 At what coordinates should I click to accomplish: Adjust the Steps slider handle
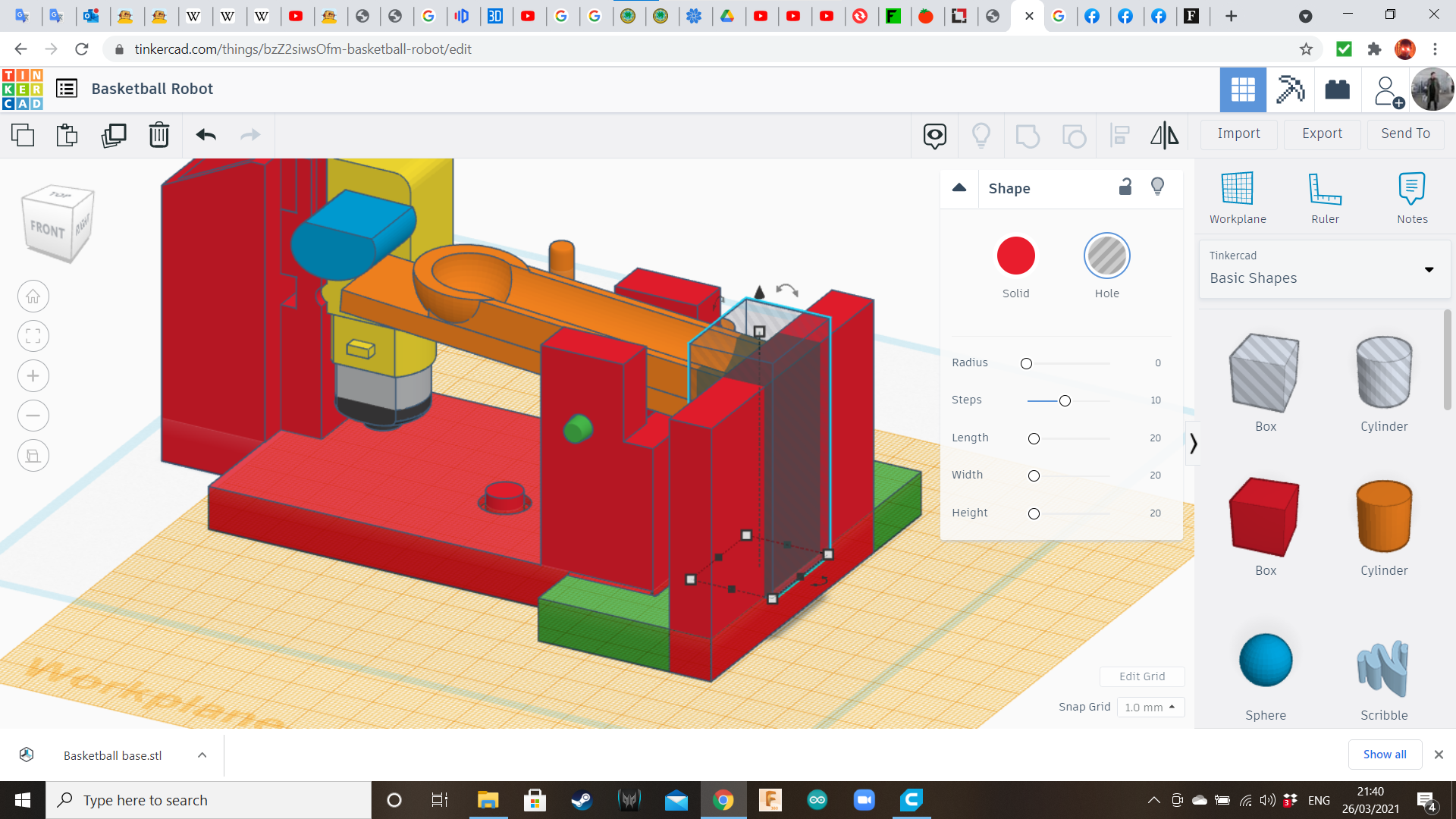click(x=1065, y=400)
